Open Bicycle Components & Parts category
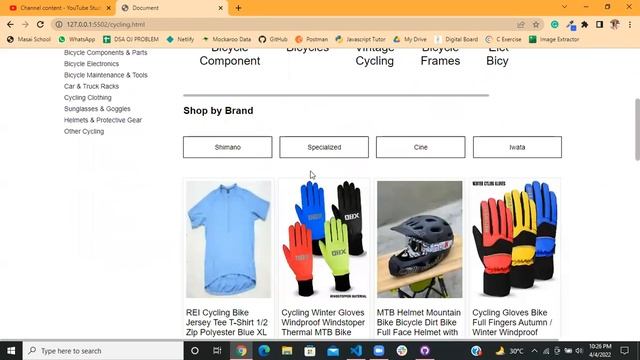 pos(105,53)
